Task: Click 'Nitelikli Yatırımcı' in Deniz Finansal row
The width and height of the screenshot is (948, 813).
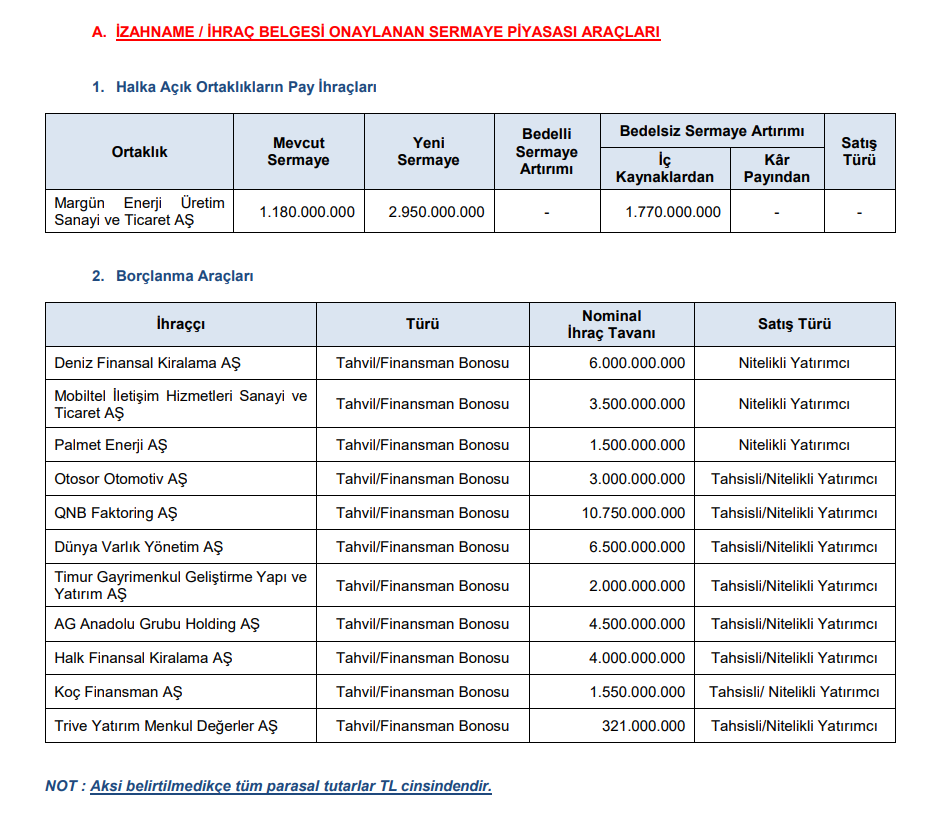Action: [x=794, y=363]
